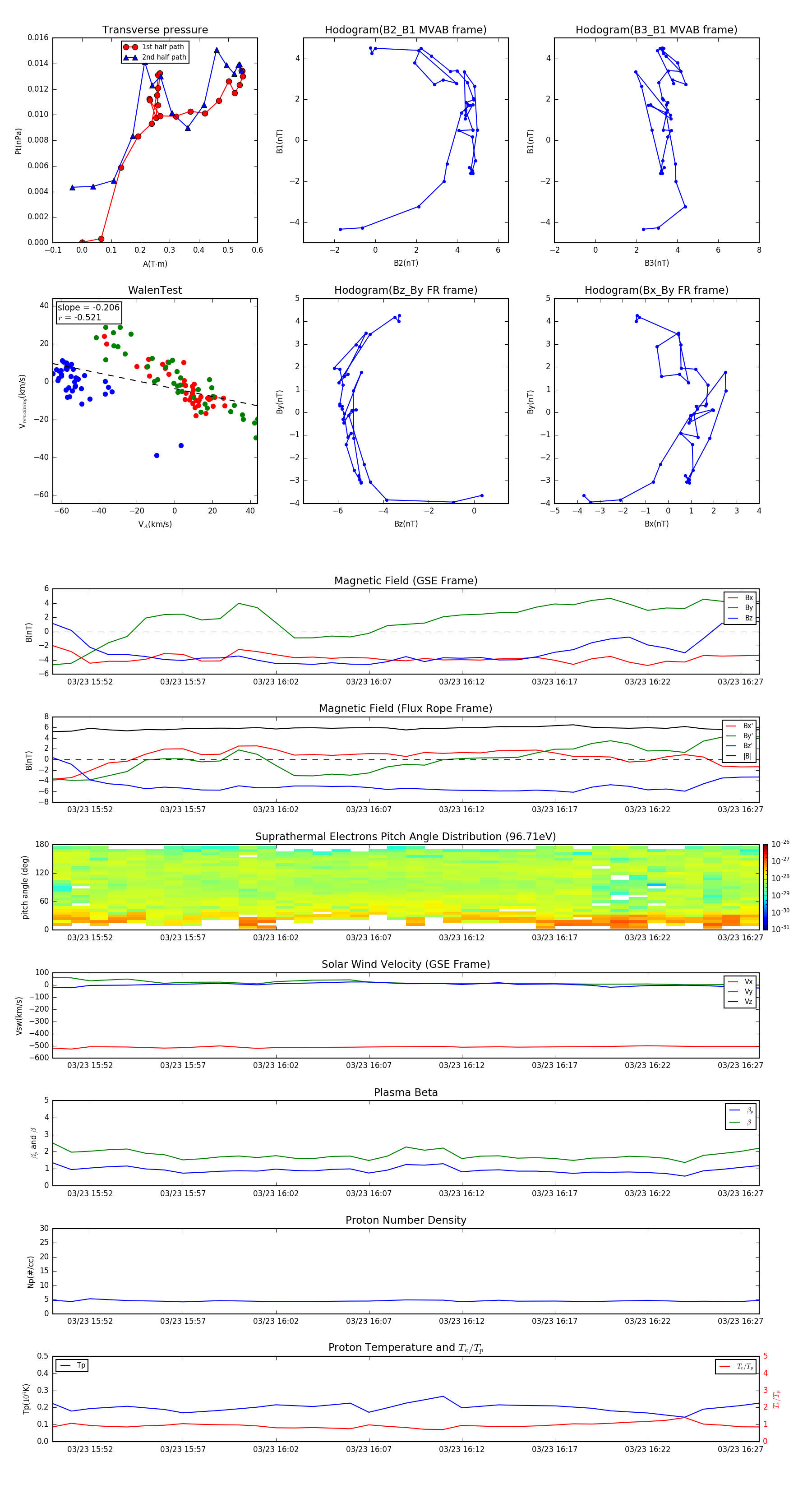Image resolution: width=812 pixels, height=1489 pixels.
Task: Click the 'Transverse pressure' plot title
Action: 155,30
